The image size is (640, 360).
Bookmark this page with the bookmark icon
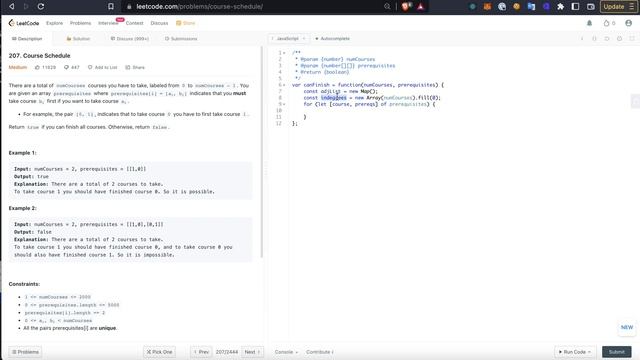(x=111, y=7)
